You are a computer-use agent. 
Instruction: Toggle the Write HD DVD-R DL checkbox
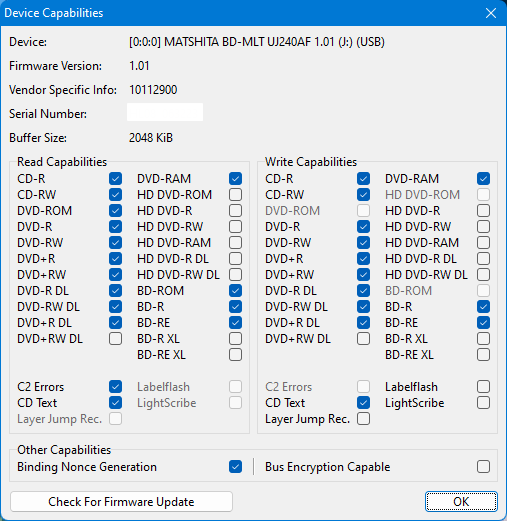coord(483,259)
